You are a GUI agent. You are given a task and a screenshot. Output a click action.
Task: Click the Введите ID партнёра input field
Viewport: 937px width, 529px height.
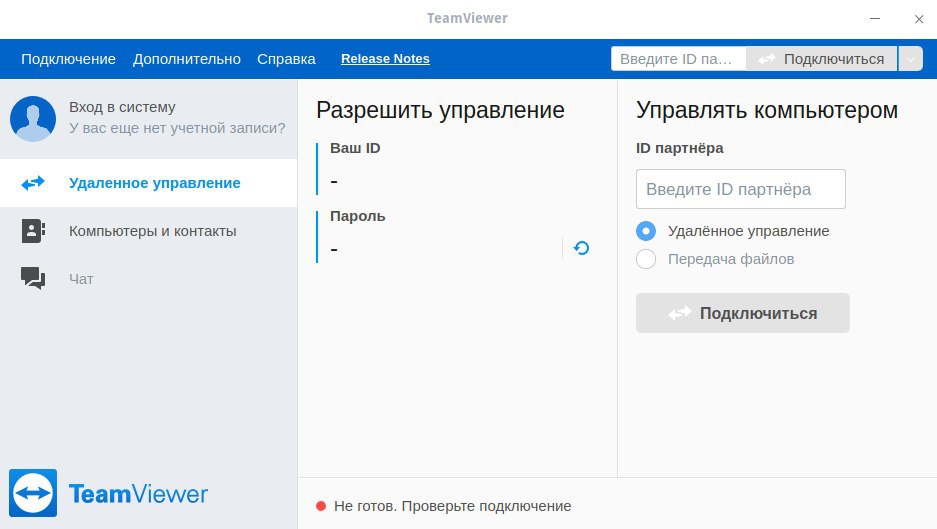(x=740, y=189)
